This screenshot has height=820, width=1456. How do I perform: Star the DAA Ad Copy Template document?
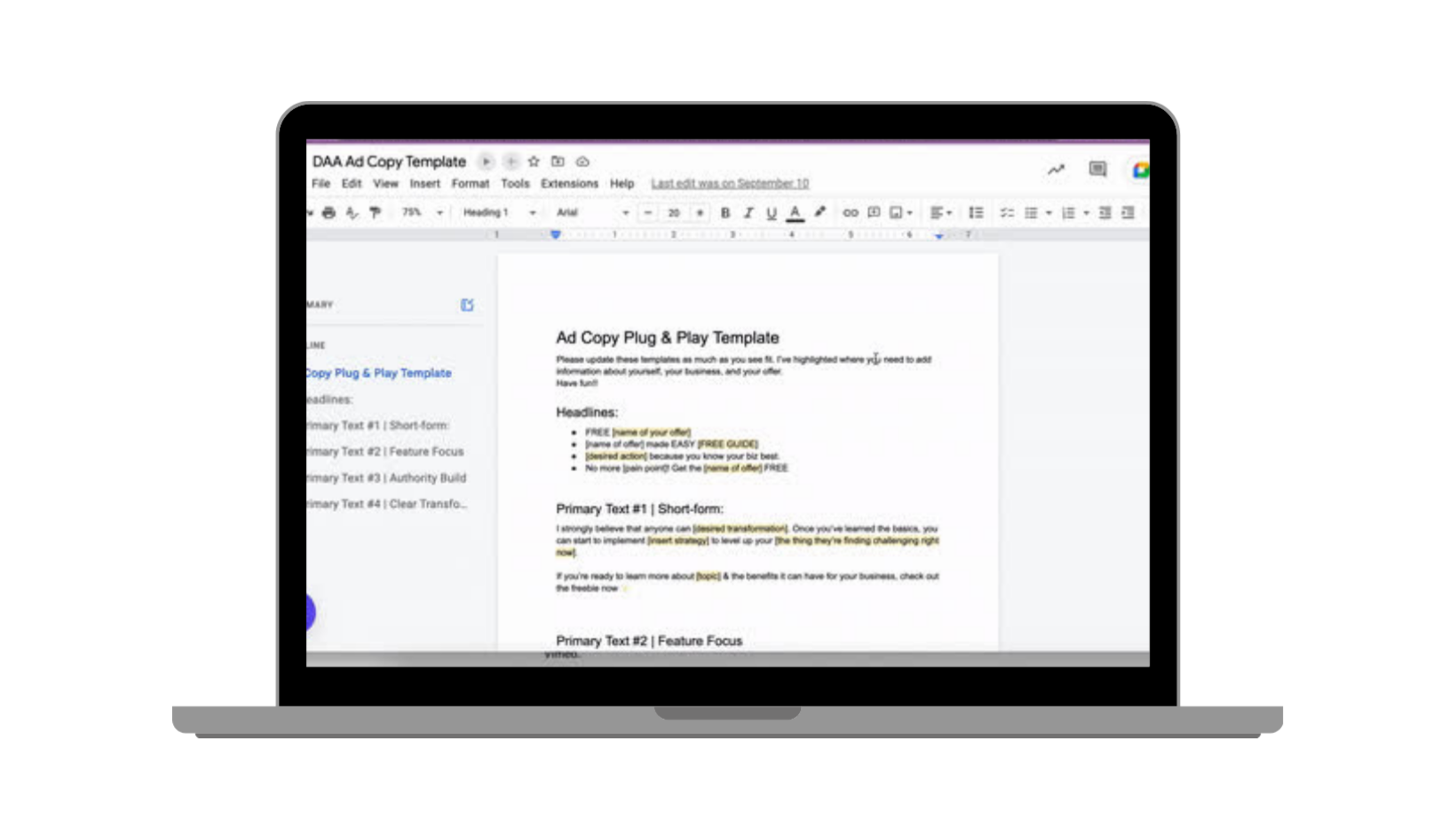[x=534, y=162]
